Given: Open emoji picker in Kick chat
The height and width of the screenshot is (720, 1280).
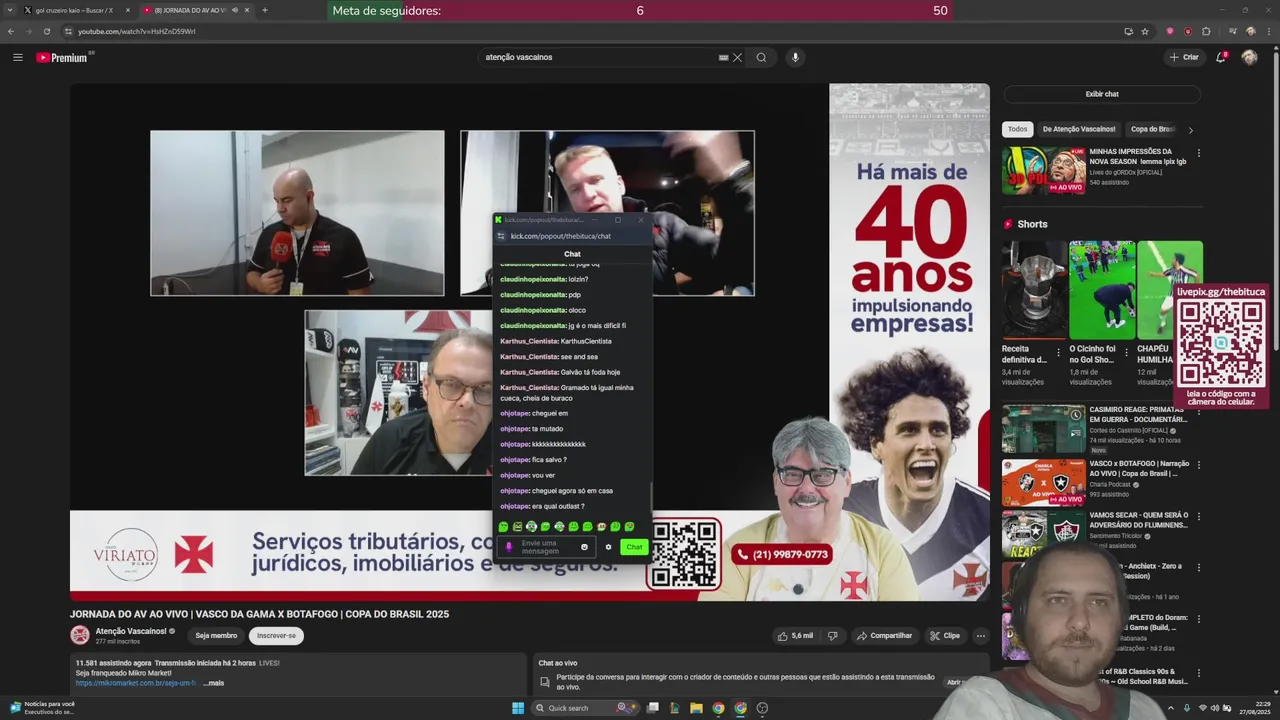Looking at the screenshot, I should 584,547.
